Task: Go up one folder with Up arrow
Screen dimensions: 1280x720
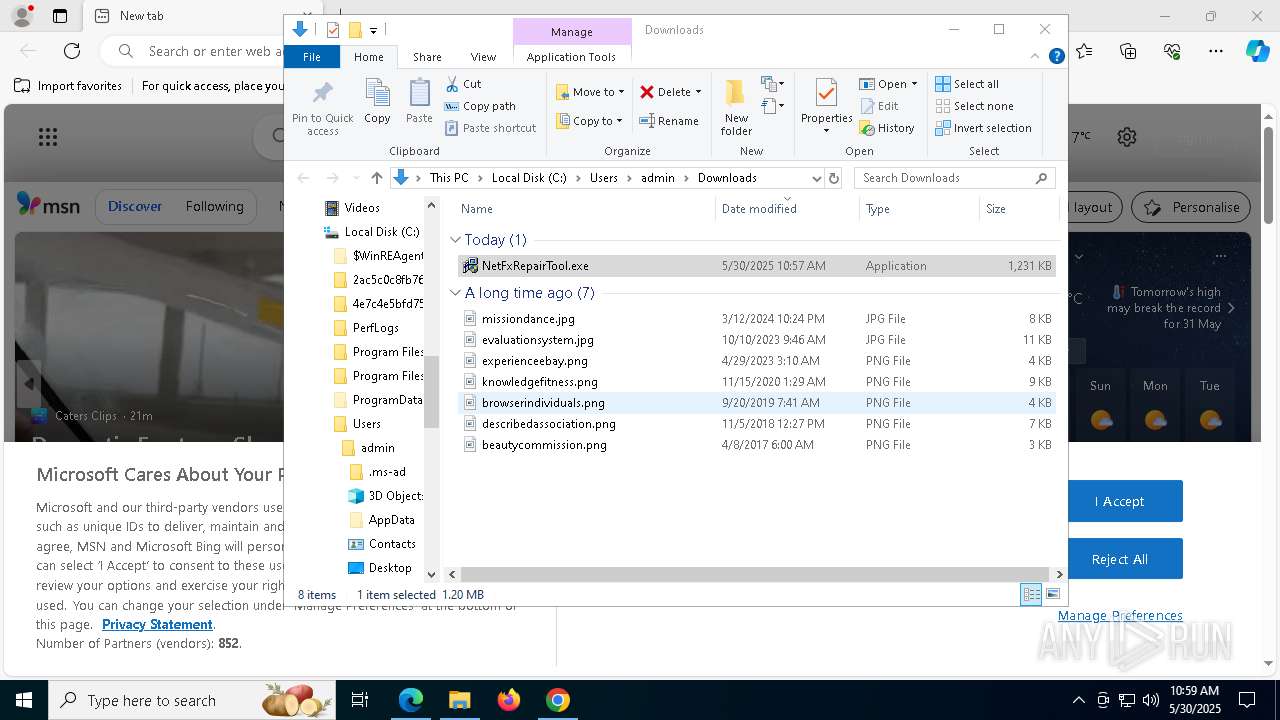Action: pyautogui.click(x=376, y=178)
